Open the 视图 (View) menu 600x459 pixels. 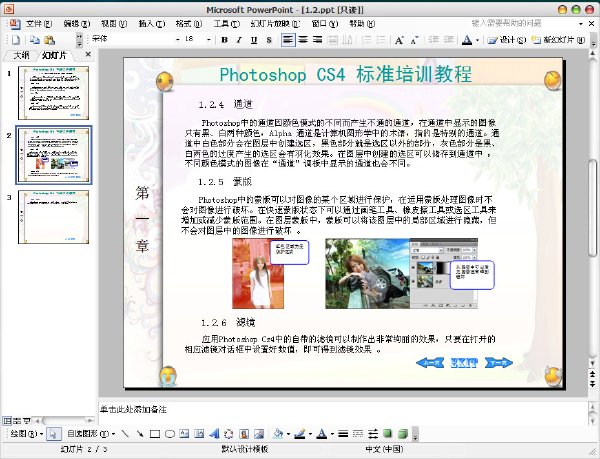114,24
